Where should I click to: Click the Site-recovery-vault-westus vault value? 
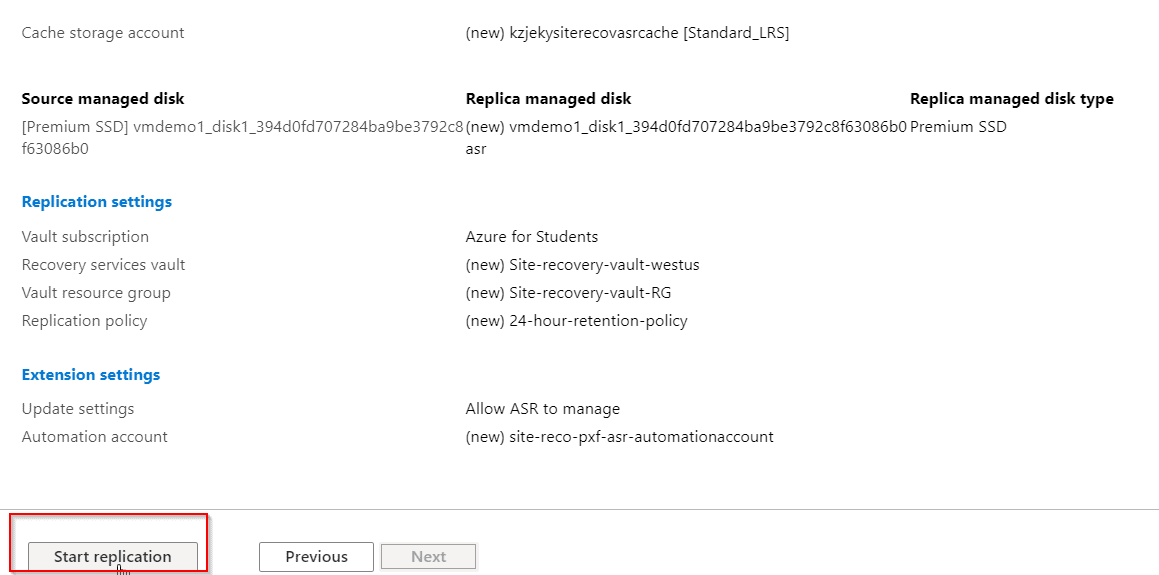click(582, 265)
